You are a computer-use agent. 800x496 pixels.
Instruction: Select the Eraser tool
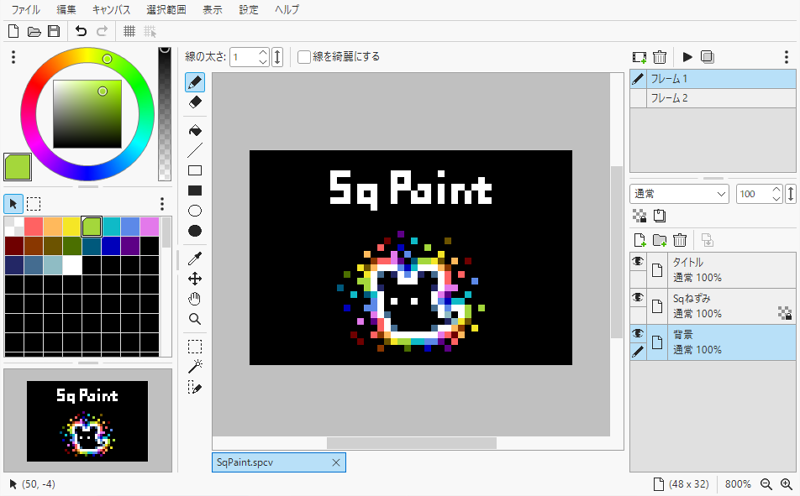click(196, 102)
